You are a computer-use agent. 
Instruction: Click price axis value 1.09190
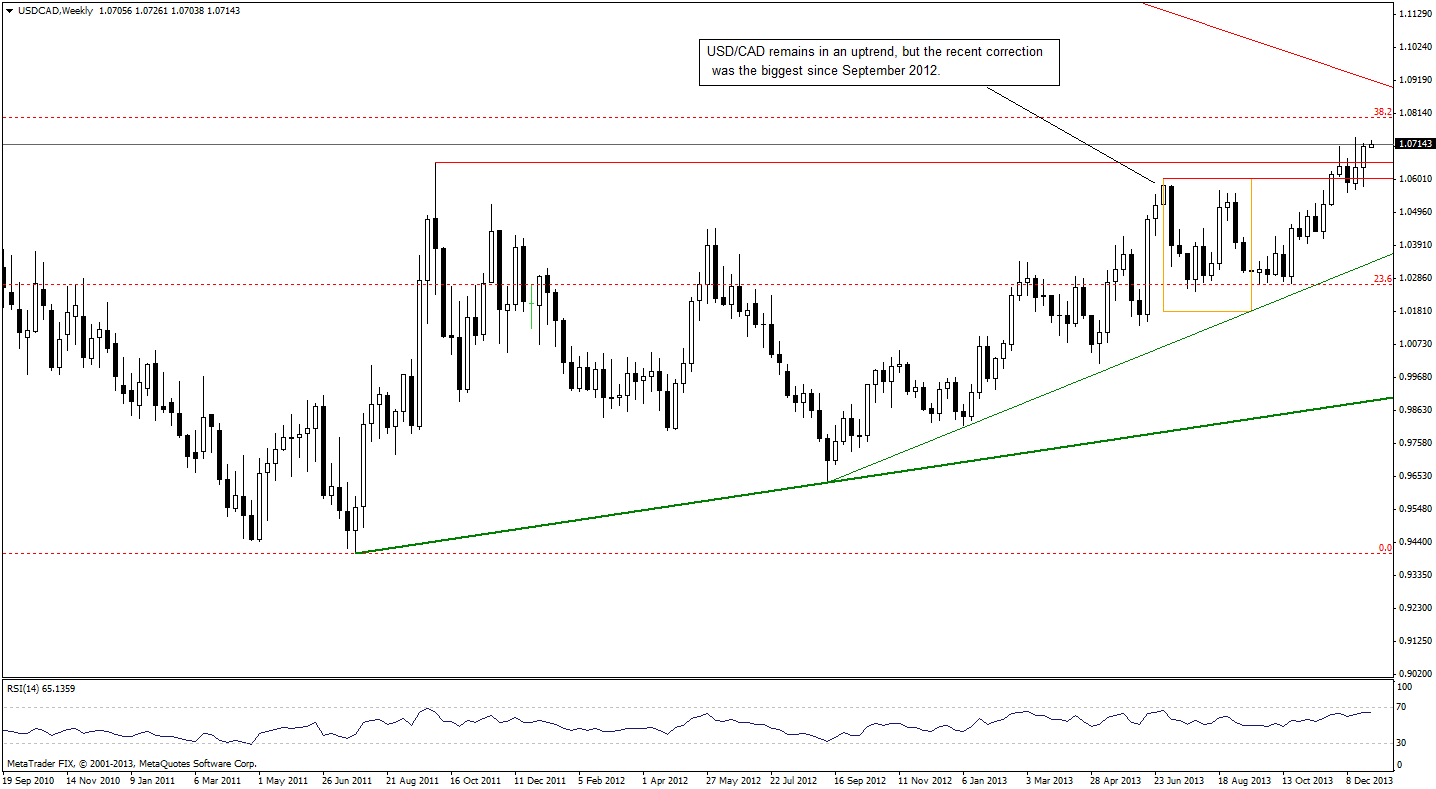1414,80
